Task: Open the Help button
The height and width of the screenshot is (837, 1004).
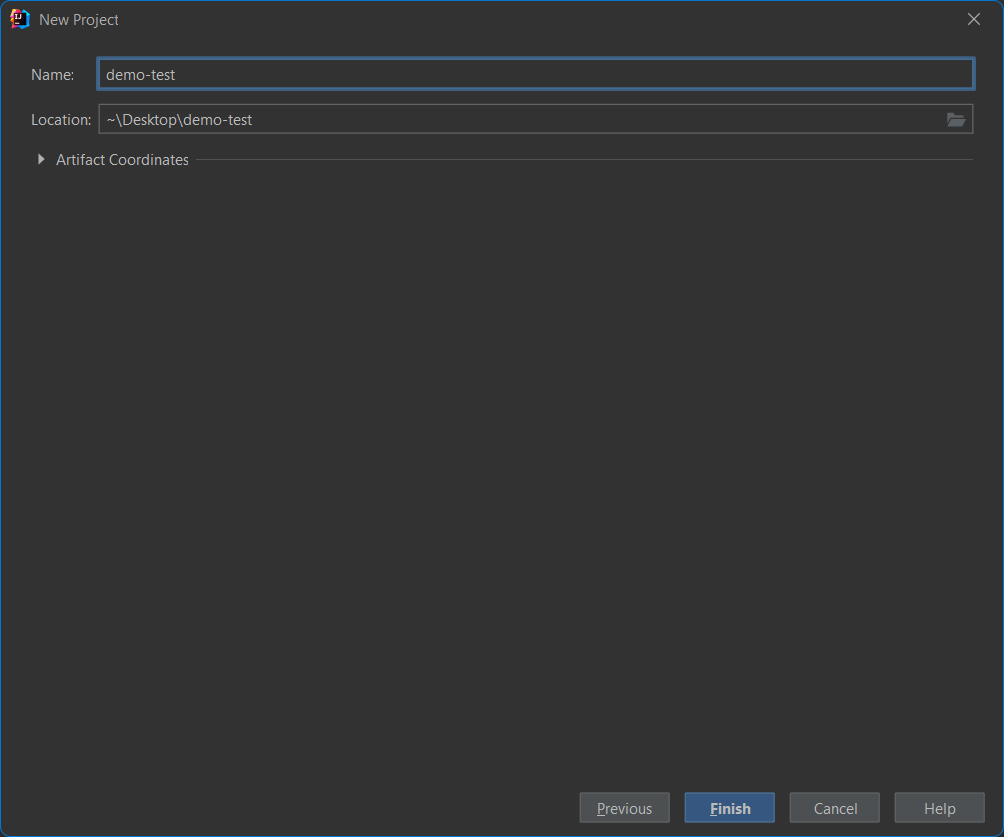Action: click(939, 808)
